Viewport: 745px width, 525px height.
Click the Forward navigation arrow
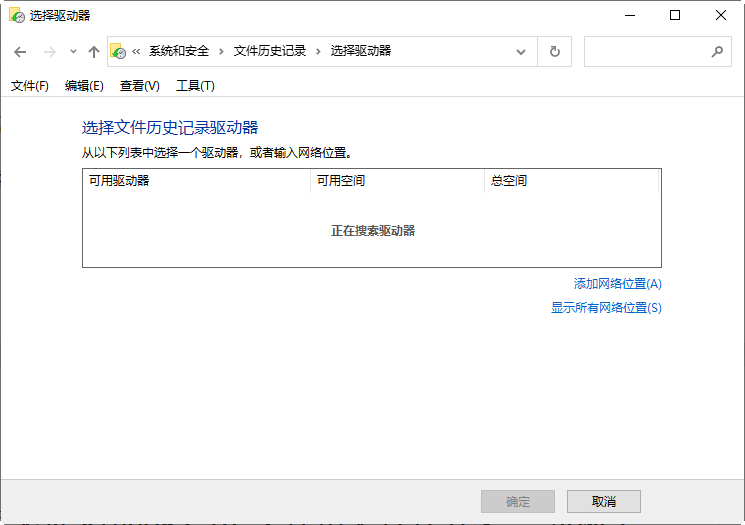coord(49,52)
